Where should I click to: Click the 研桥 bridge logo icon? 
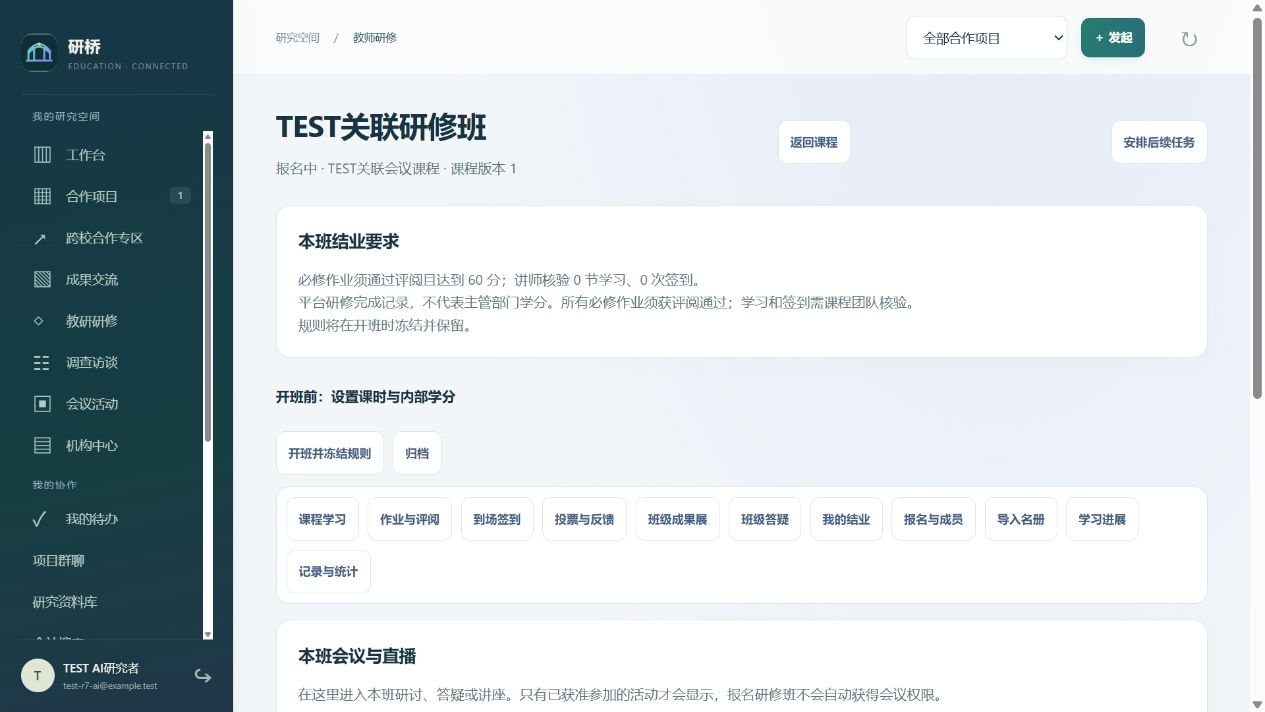pyautogui.click(x=39, y=53)
